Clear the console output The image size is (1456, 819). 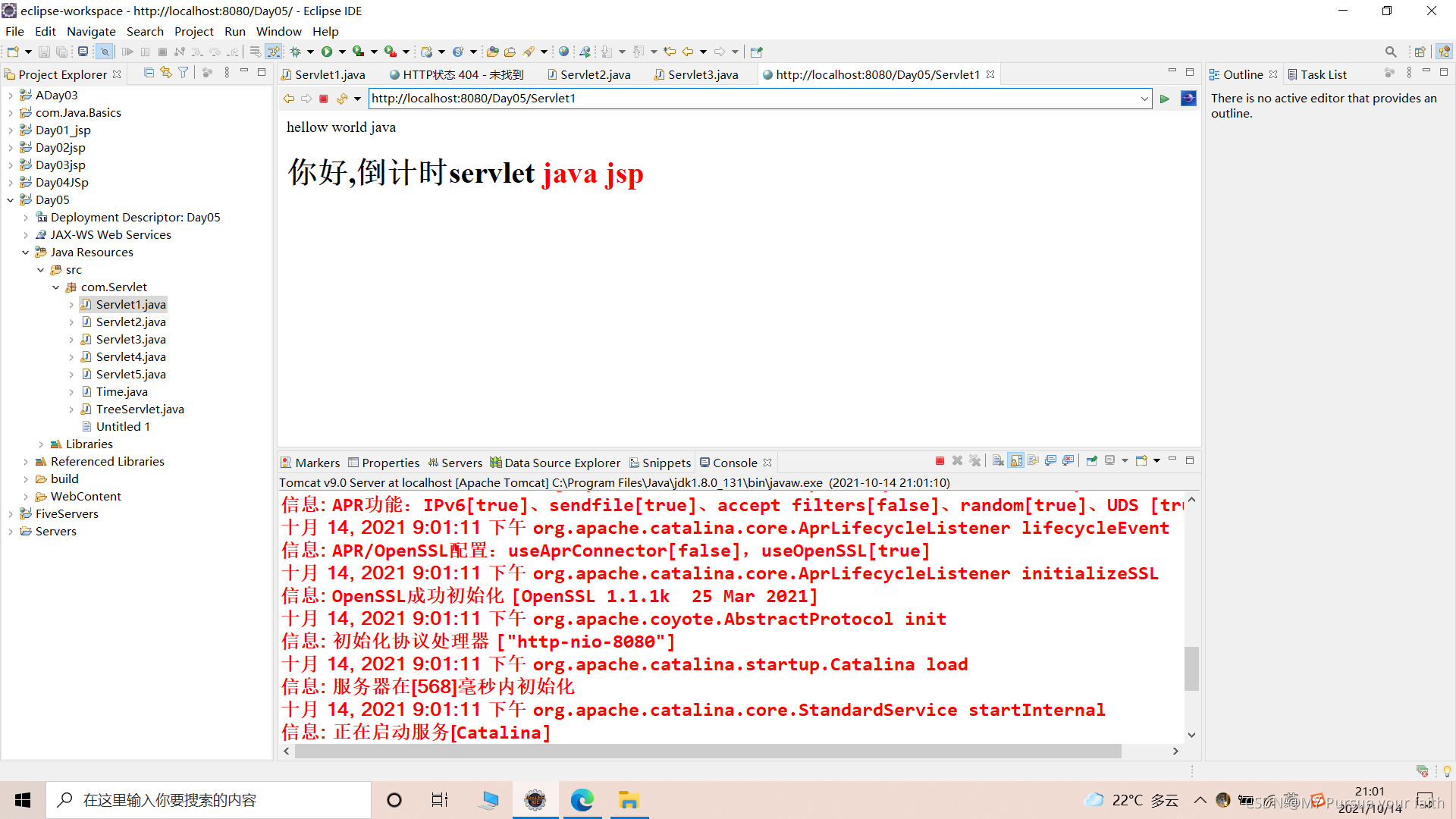998,461
